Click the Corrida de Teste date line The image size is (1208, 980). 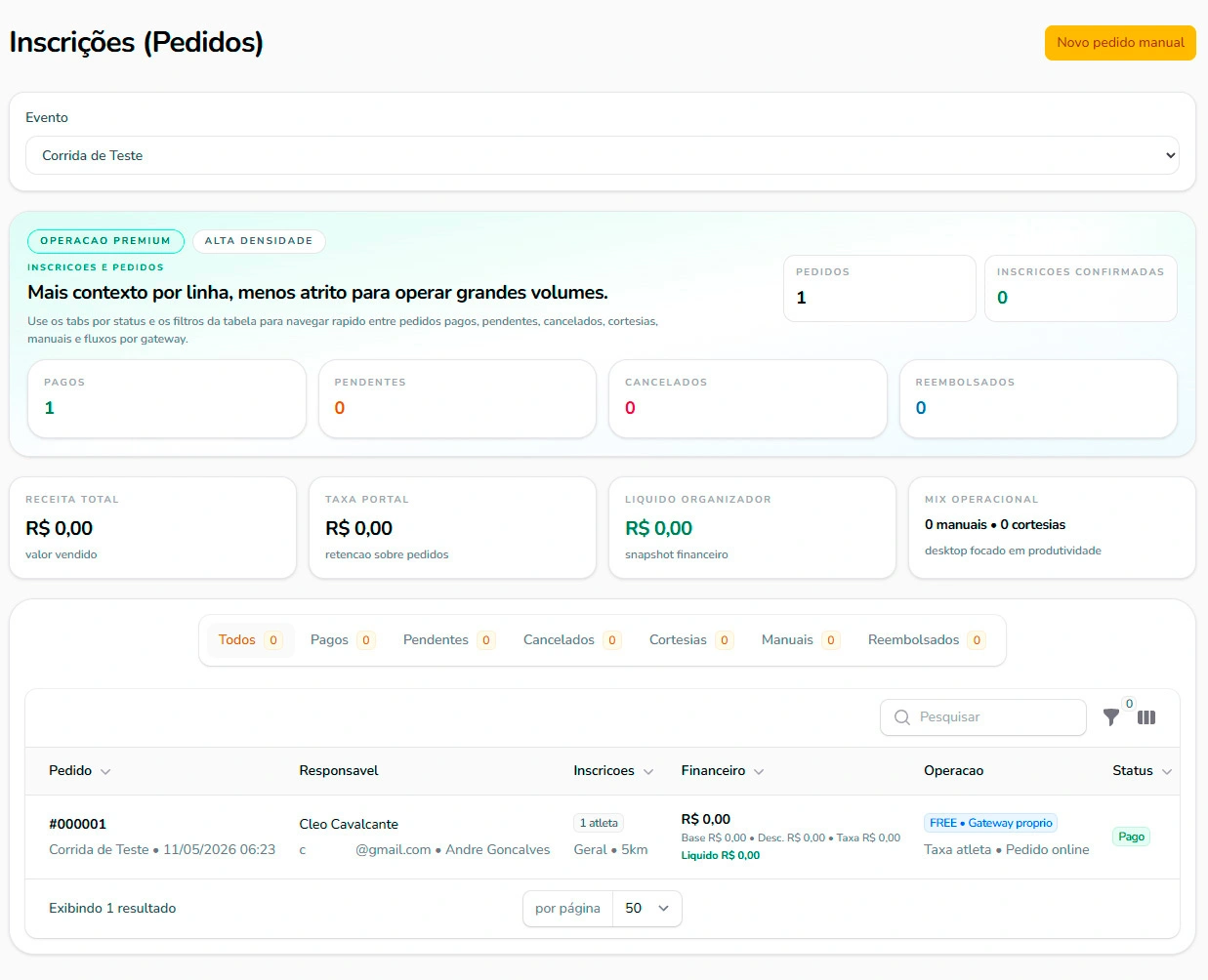coord(162,850)
